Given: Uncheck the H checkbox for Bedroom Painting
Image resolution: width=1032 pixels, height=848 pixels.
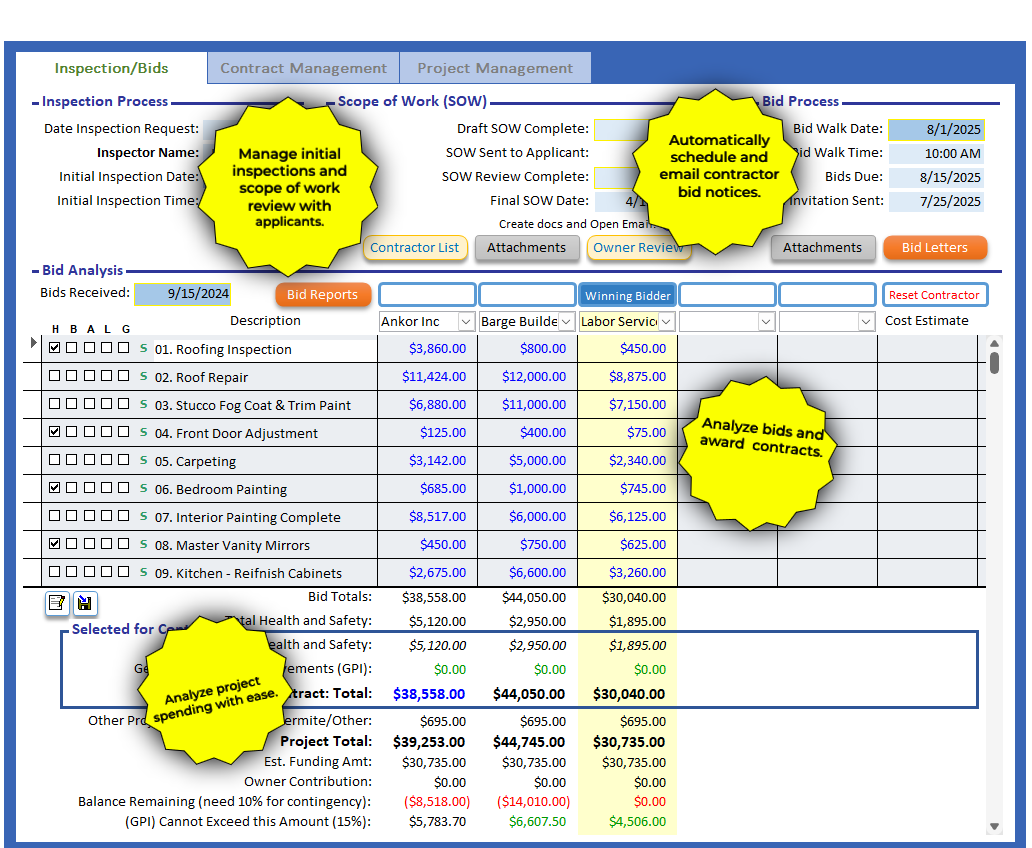Looking at the screenshot, I should [55, 487].
